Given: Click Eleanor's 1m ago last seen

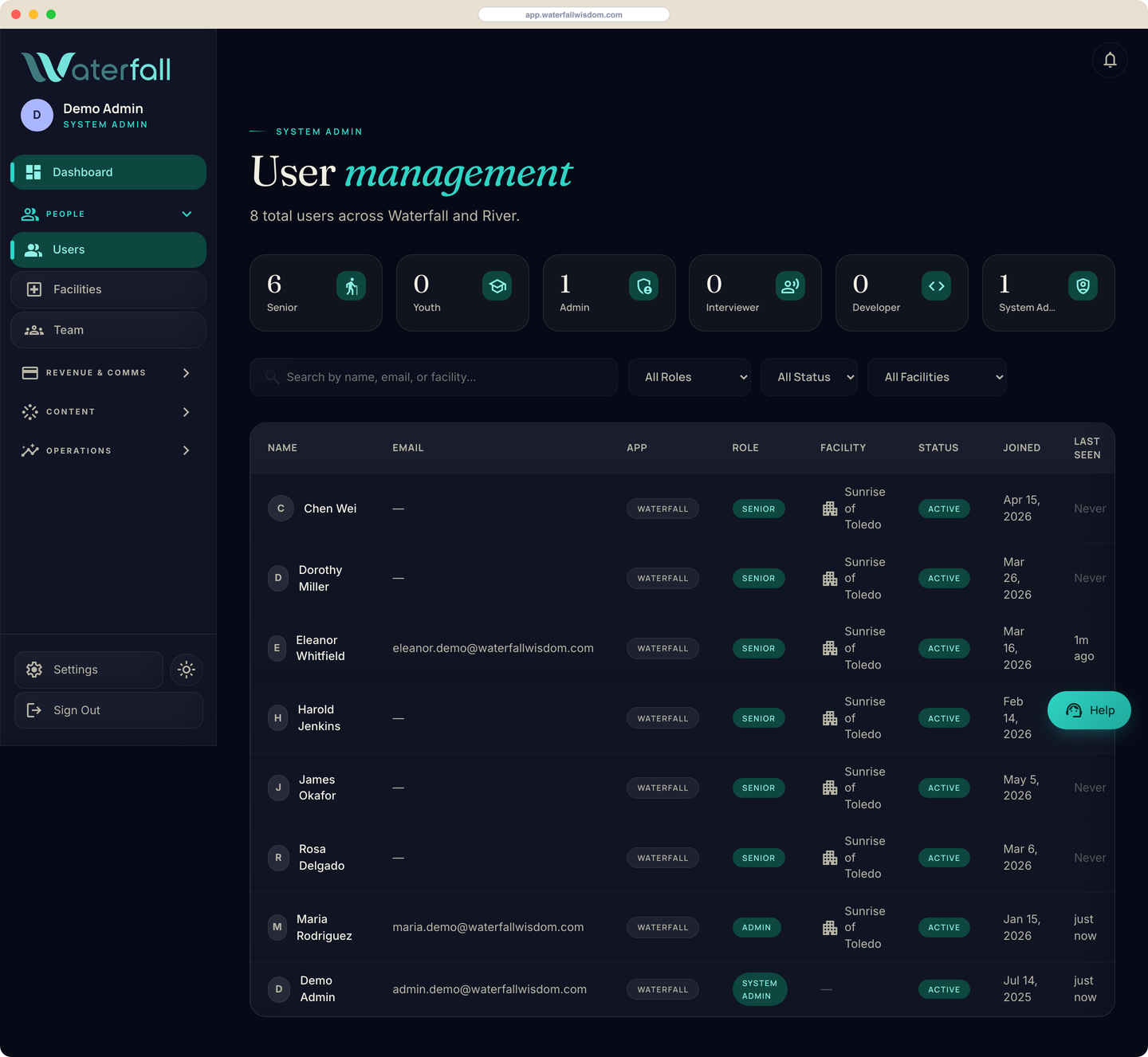Looking at the screenshot, I should pos(1083,648).
